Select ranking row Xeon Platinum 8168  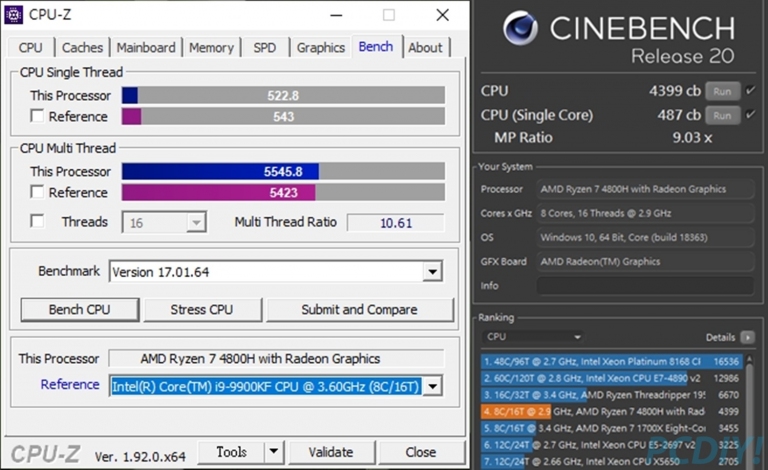click(x=611, y=361)
